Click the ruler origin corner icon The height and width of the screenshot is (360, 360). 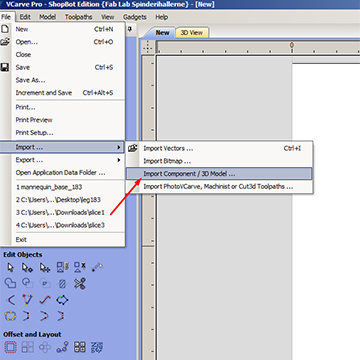pos(148,47)
